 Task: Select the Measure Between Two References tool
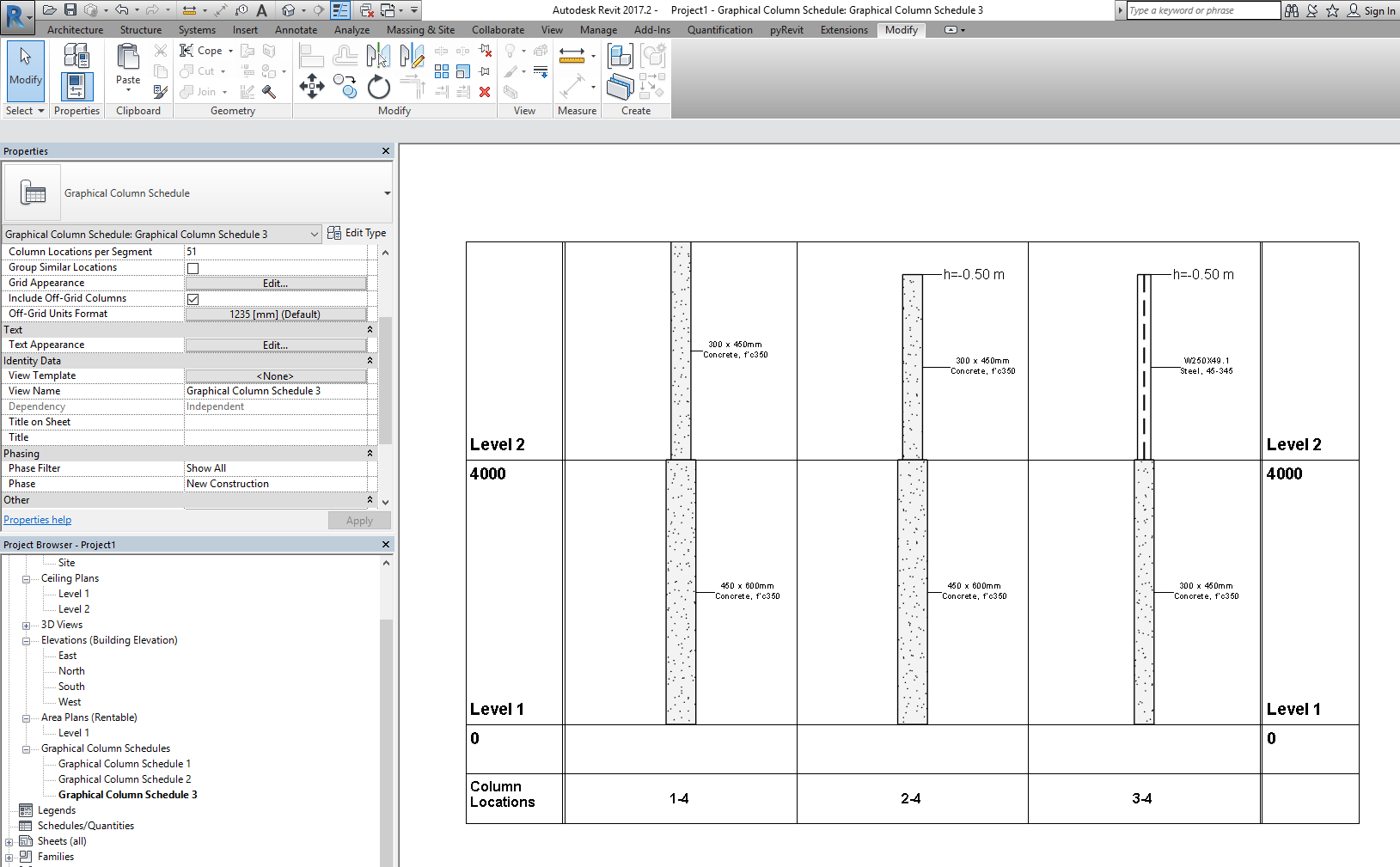[x=572, y=56]
